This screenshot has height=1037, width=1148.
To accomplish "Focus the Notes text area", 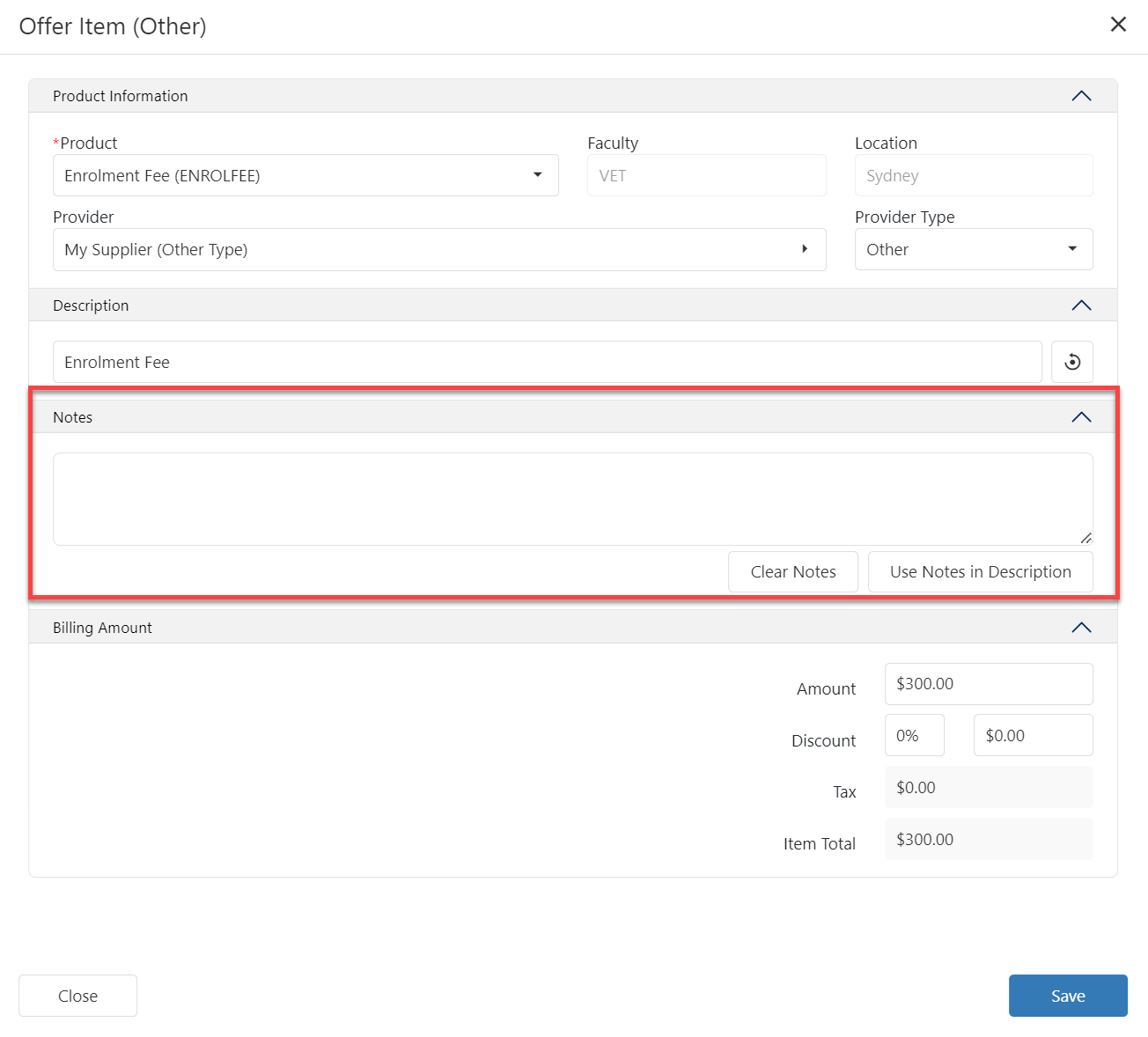I will pyautogui.click(x=572, y=499).
